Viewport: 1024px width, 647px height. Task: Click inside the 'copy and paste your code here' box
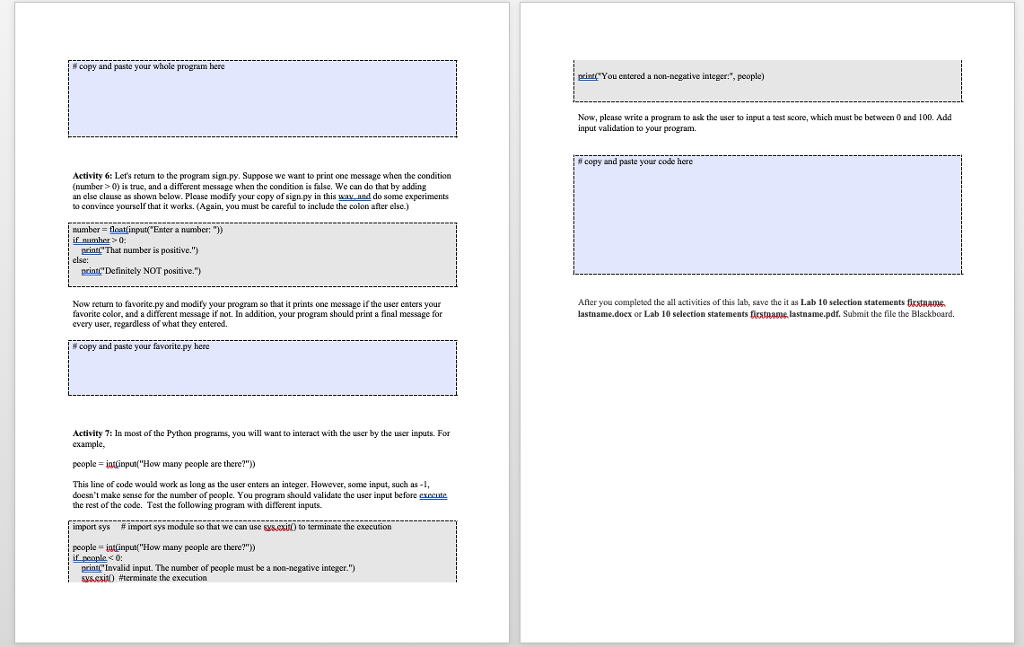click(767, 215)
